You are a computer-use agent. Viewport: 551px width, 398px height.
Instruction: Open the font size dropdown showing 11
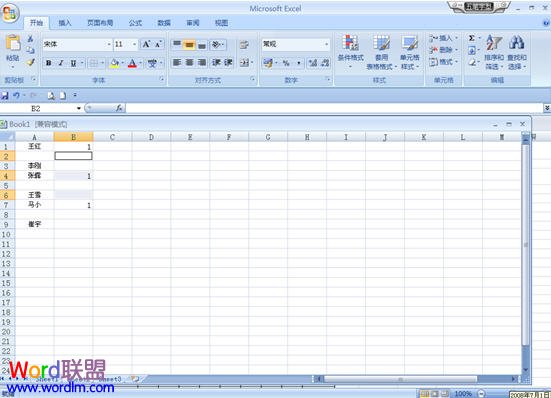(134, 44)
